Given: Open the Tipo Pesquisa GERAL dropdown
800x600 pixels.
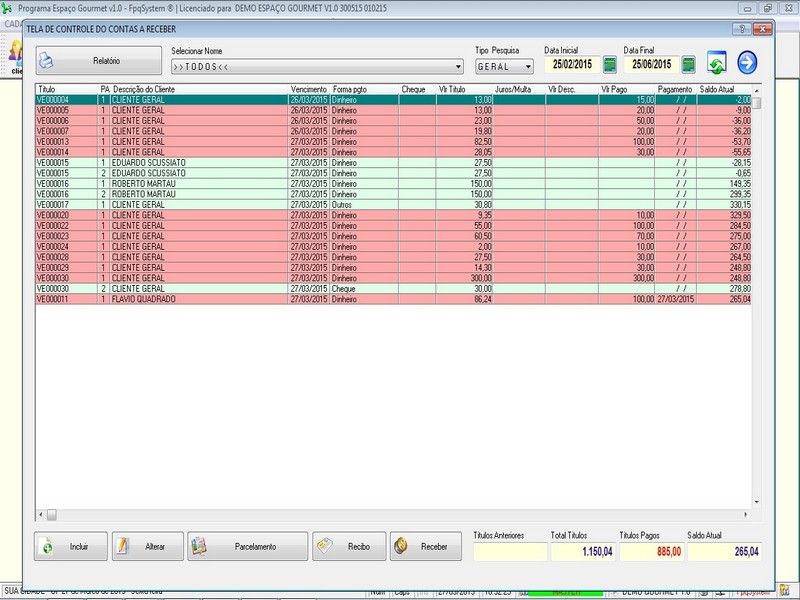Looking at the screenshot, I should click(x=529, y=67).
